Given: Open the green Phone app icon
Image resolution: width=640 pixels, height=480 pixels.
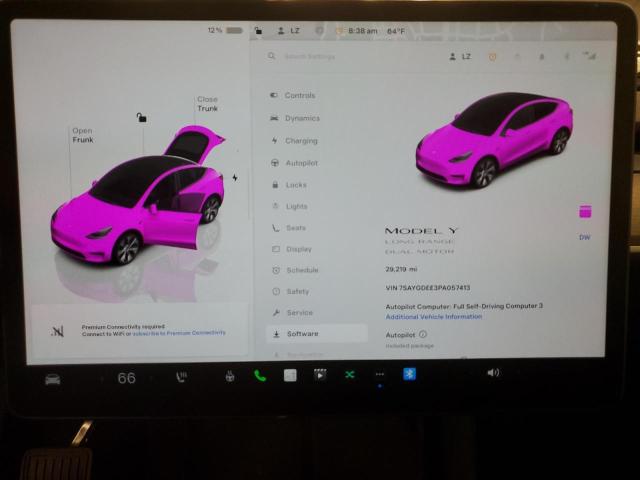Looking at the screenshot, I should point(260,376).
